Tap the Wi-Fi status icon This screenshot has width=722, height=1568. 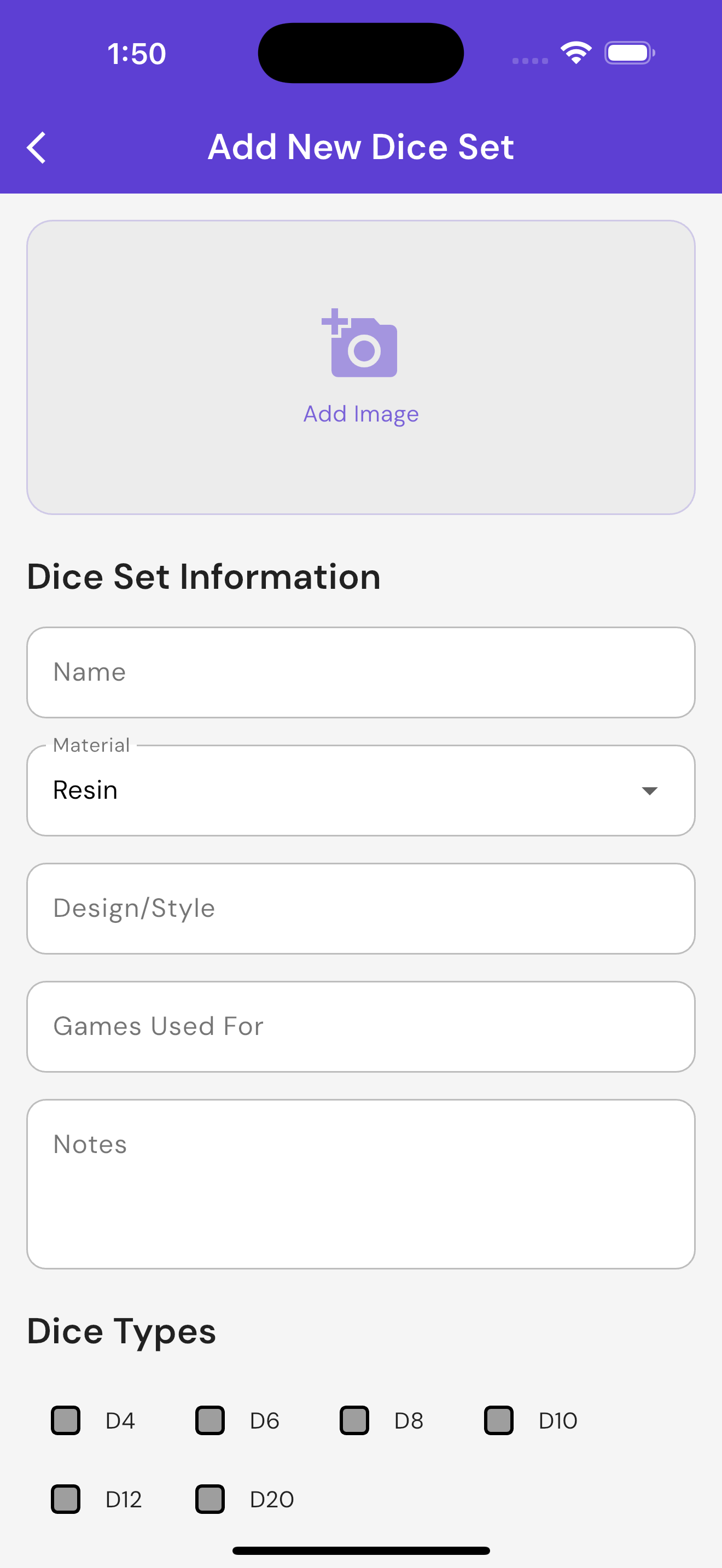(x=576, y=53)
